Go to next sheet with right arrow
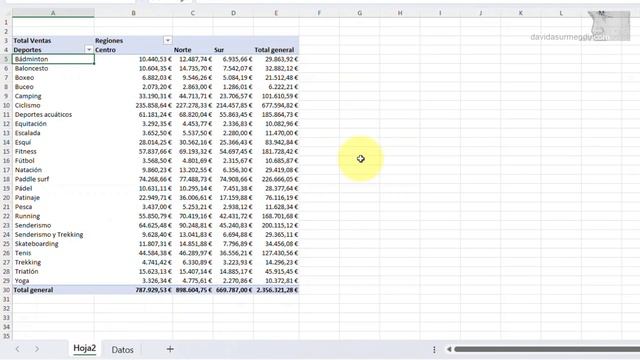Viewport: 640px width, 360px height. [37, 349]
